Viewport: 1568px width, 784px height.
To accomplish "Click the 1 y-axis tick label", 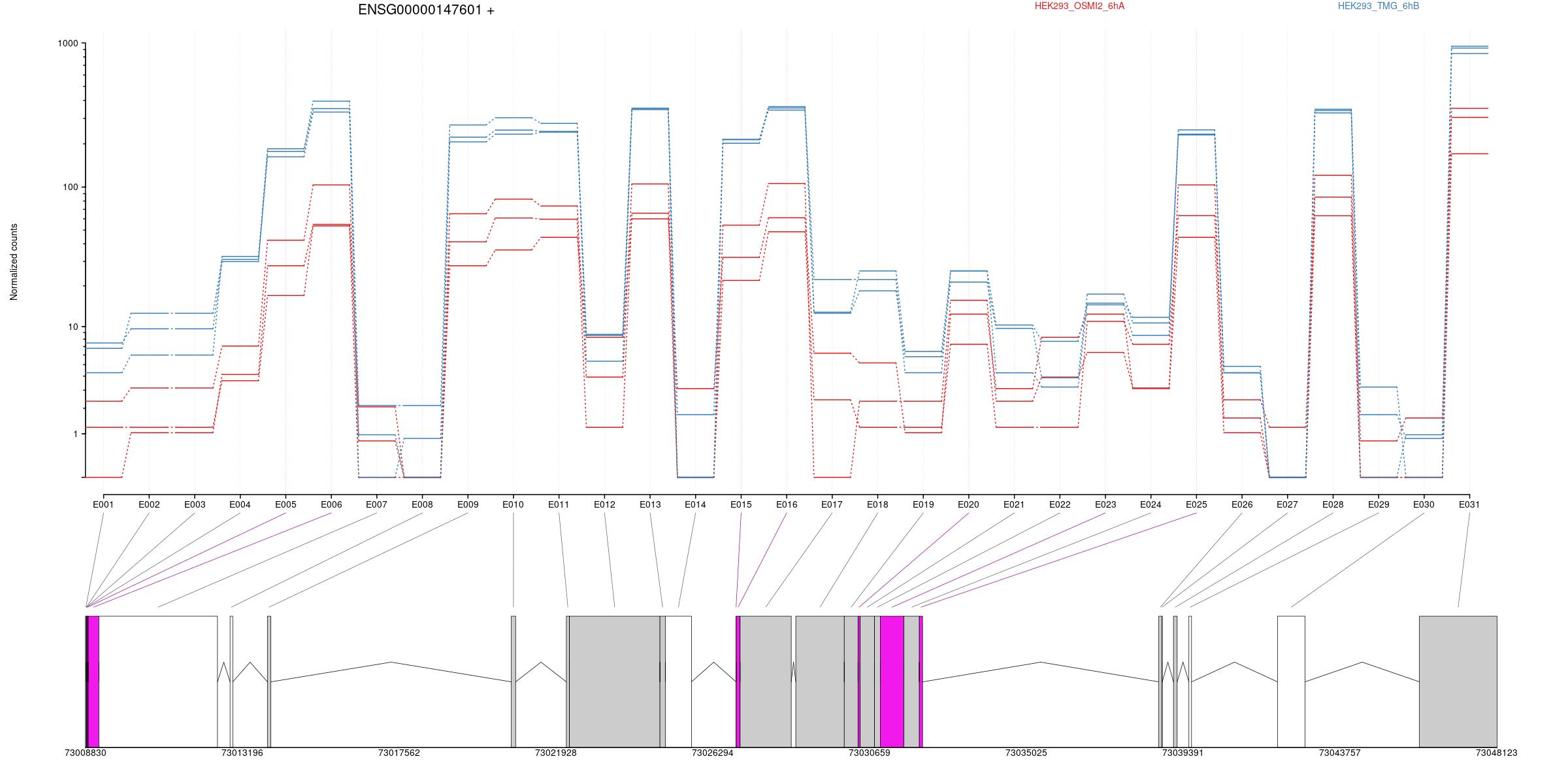I will [x=75, y=434].
